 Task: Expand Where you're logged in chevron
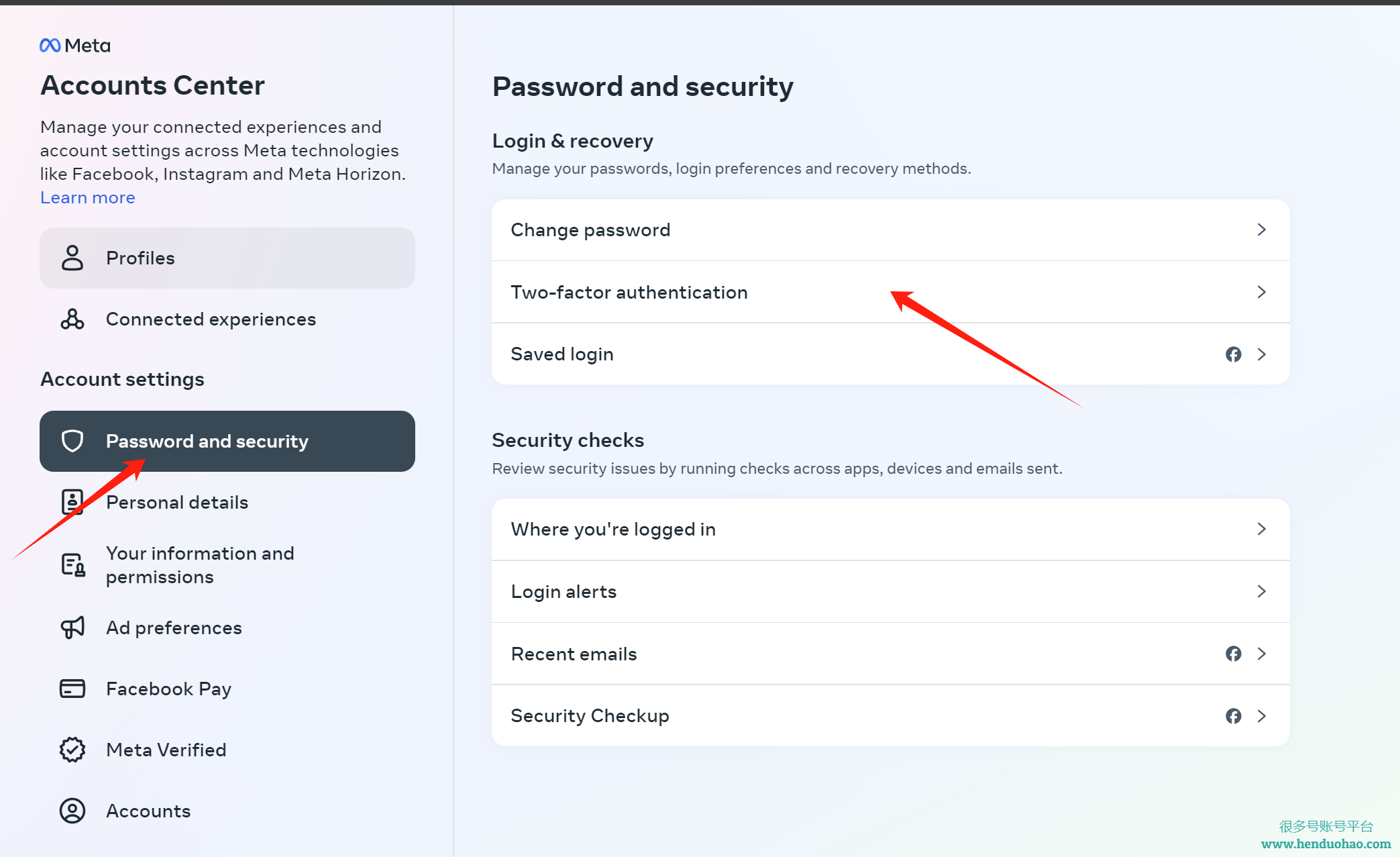pyautogui.click(x=1262, y=529)
